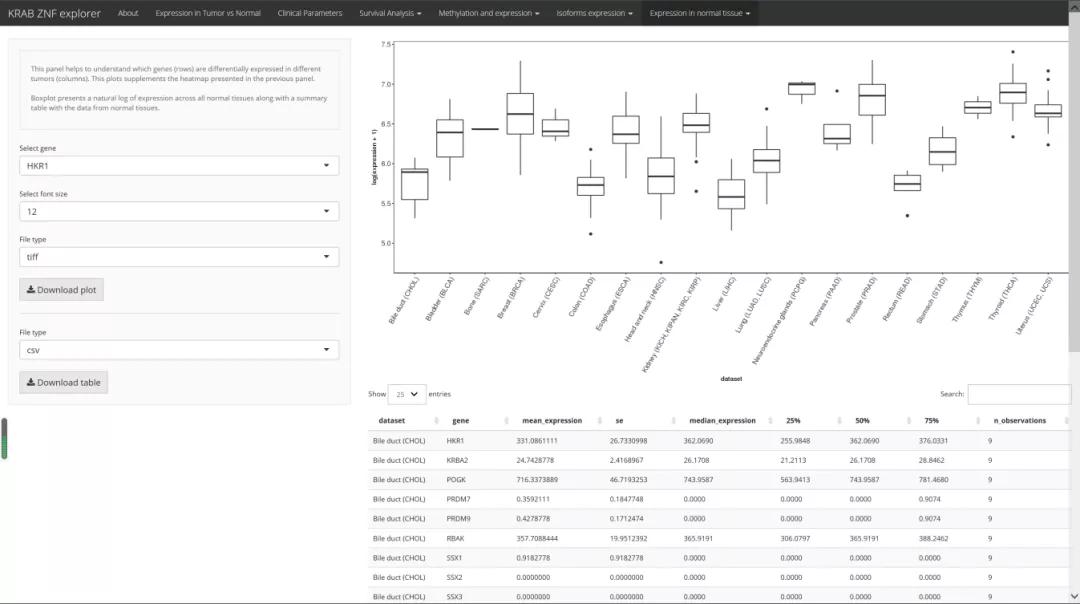Click the Bile duct (CHOL) boxplot box
Viewport: 1080px width, 604px height.
[415, 184]
